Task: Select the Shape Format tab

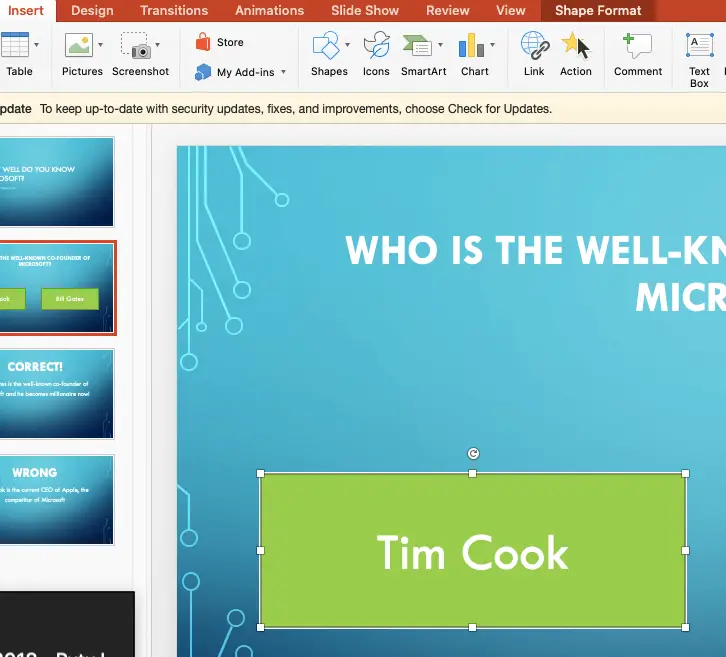Action: click(x=598, y=11)
